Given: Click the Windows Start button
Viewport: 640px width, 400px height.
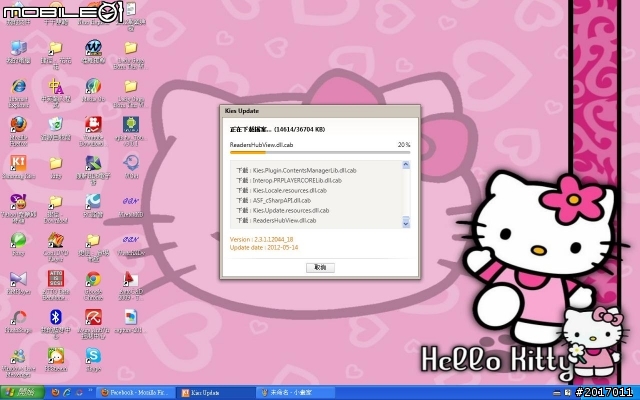Looking at the screenshot, I should point(22,393).
